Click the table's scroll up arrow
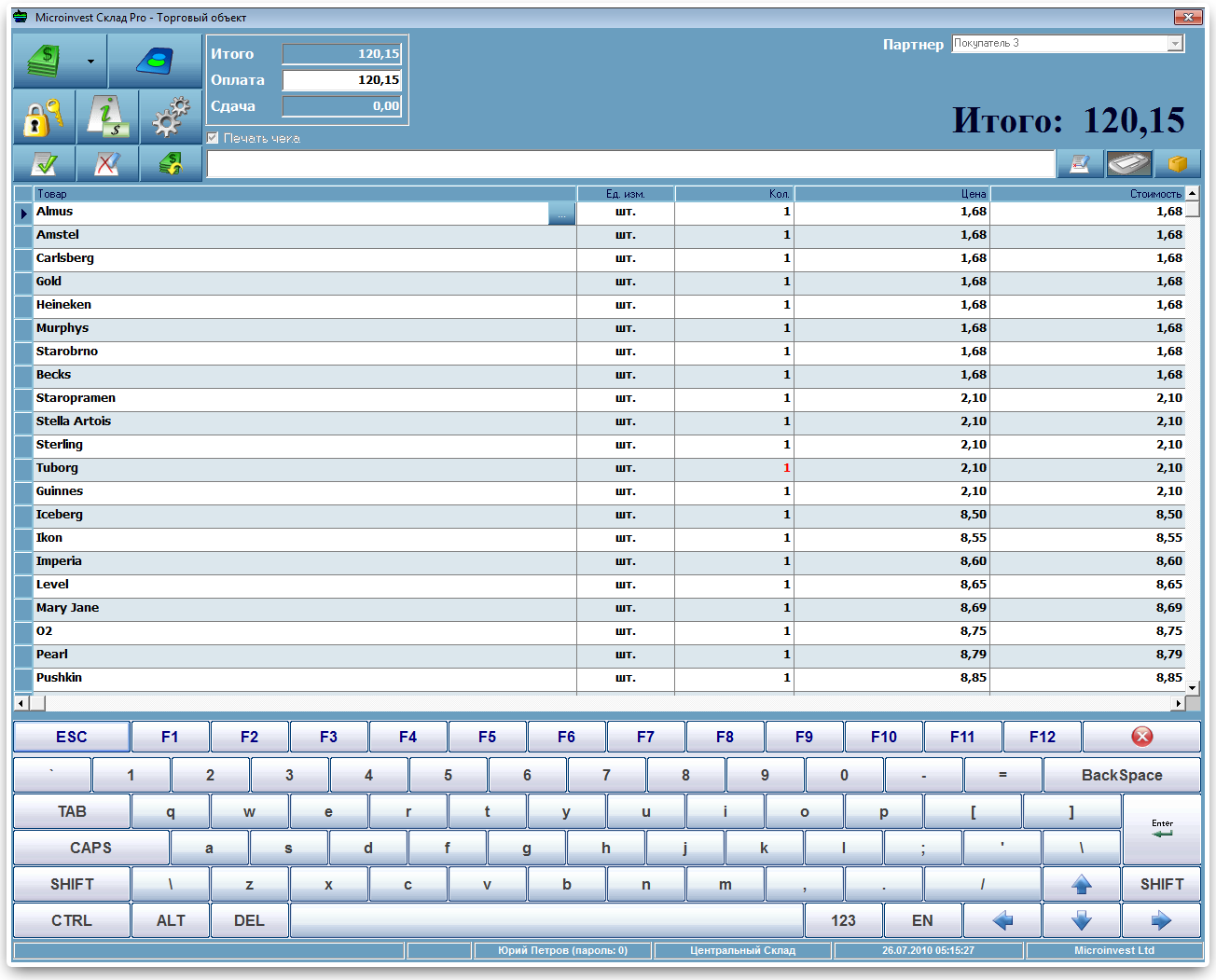The width and height of the screenshot is (1216, 980). point(1192,194)
